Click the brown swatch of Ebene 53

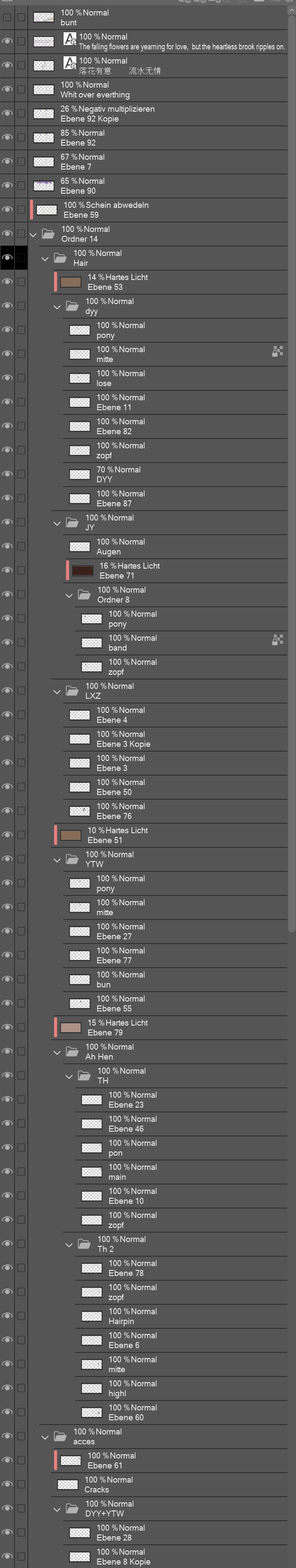tap(71, 282)
